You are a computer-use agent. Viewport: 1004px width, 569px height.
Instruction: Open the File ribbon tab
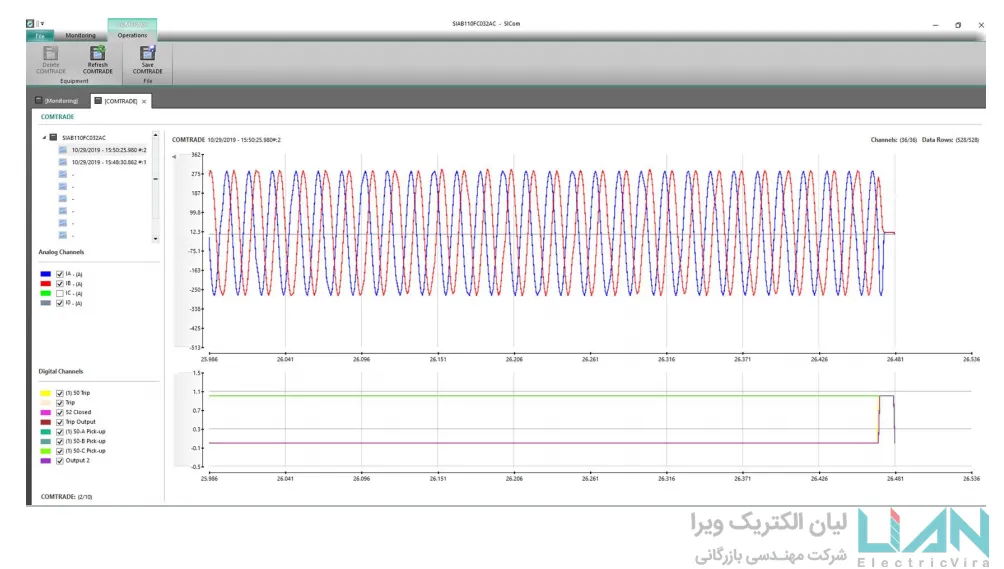[40, 36]
